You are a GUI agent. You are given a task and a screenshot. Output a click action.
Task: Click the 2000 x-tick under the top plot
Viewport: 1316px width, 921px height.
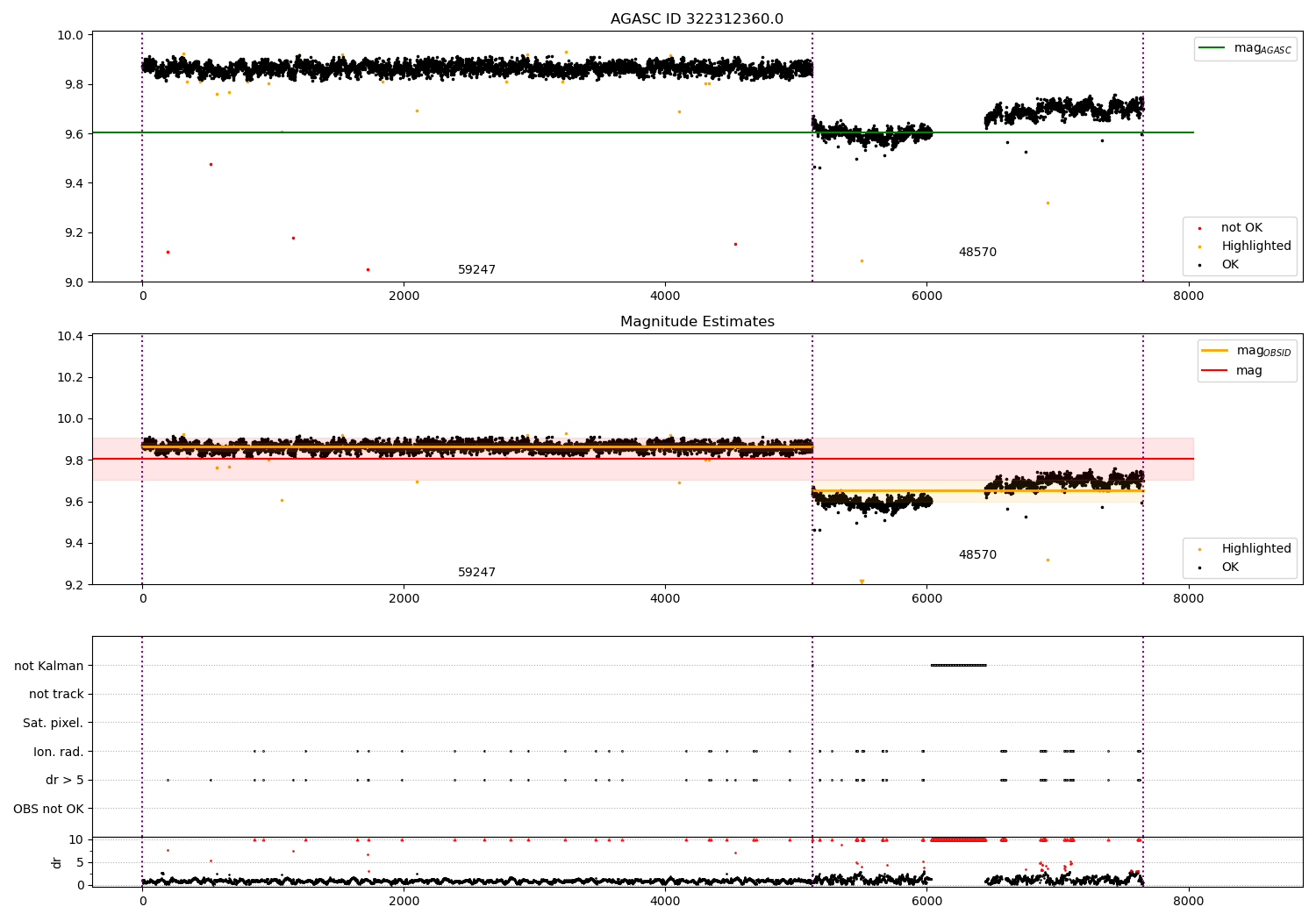[404, 296]
